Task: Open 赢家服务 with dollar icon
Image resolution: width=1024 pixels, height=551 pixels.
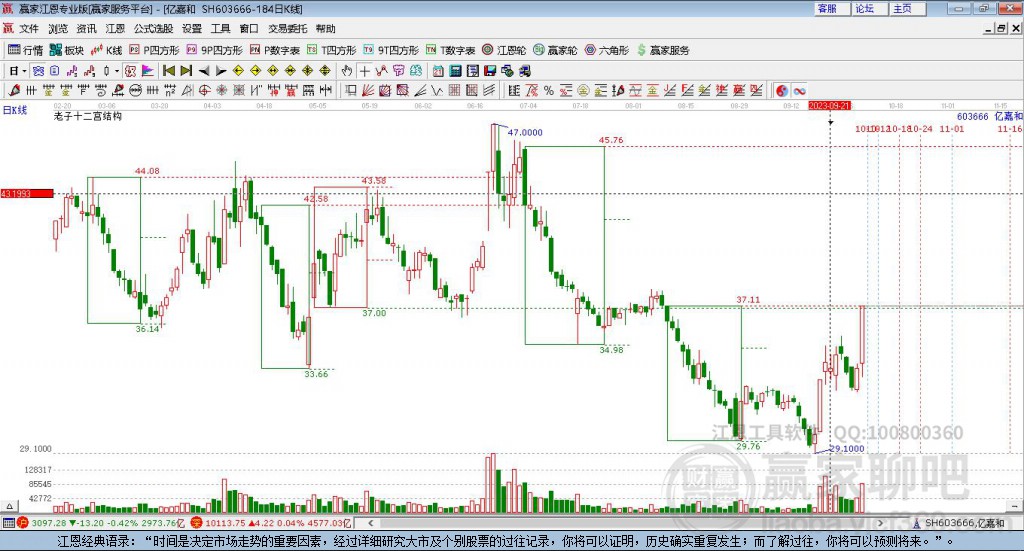Action: click(663, 50)
